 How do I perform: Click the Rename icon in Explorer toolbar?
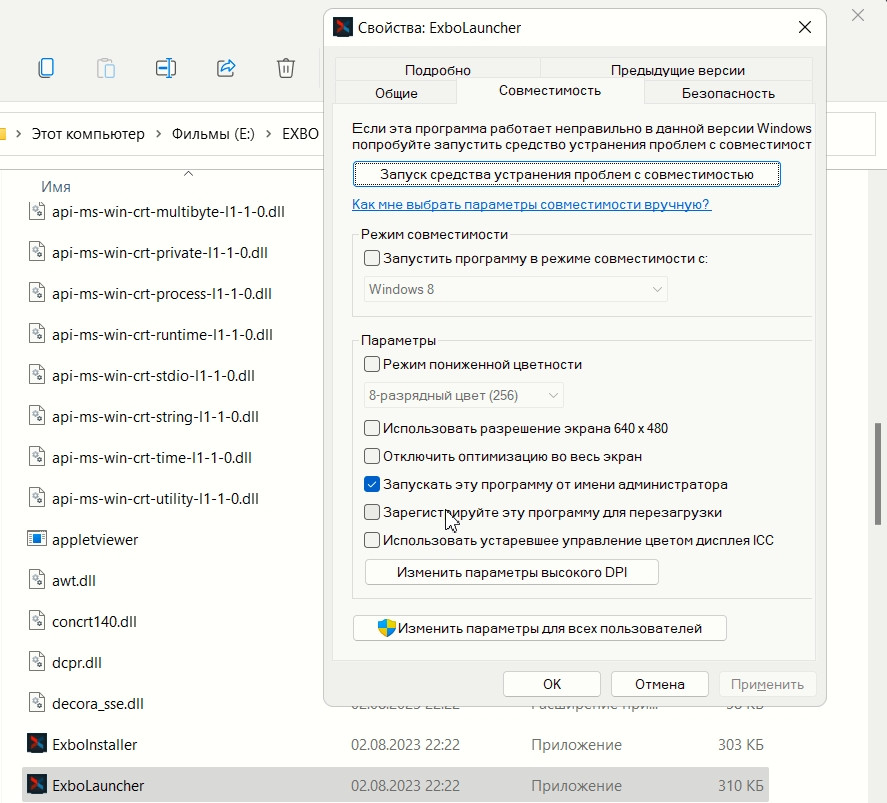point(166,68)
